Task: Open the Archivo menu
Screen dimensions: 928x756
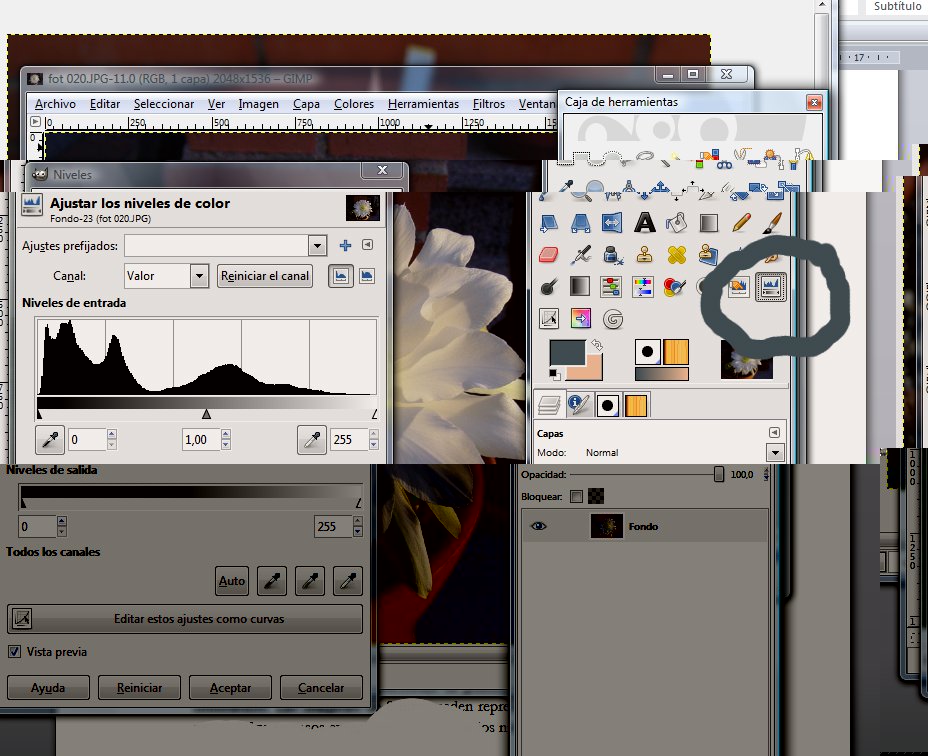Action: (x=55, y=104)
